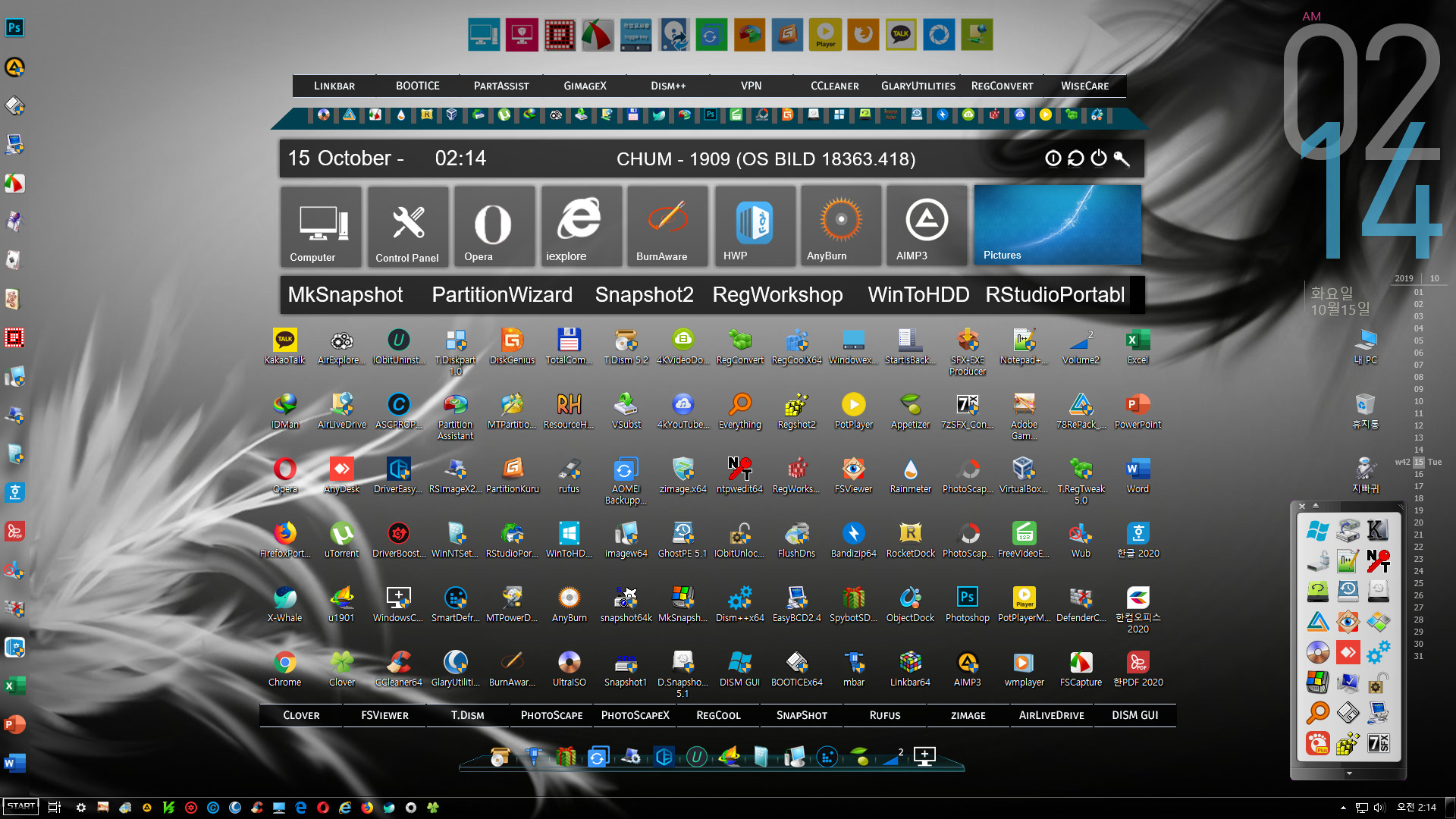Viewport: 1456px width, 819px height.
Task: Click the Player icon in top icon row
Action: click(x=825, y=35)
